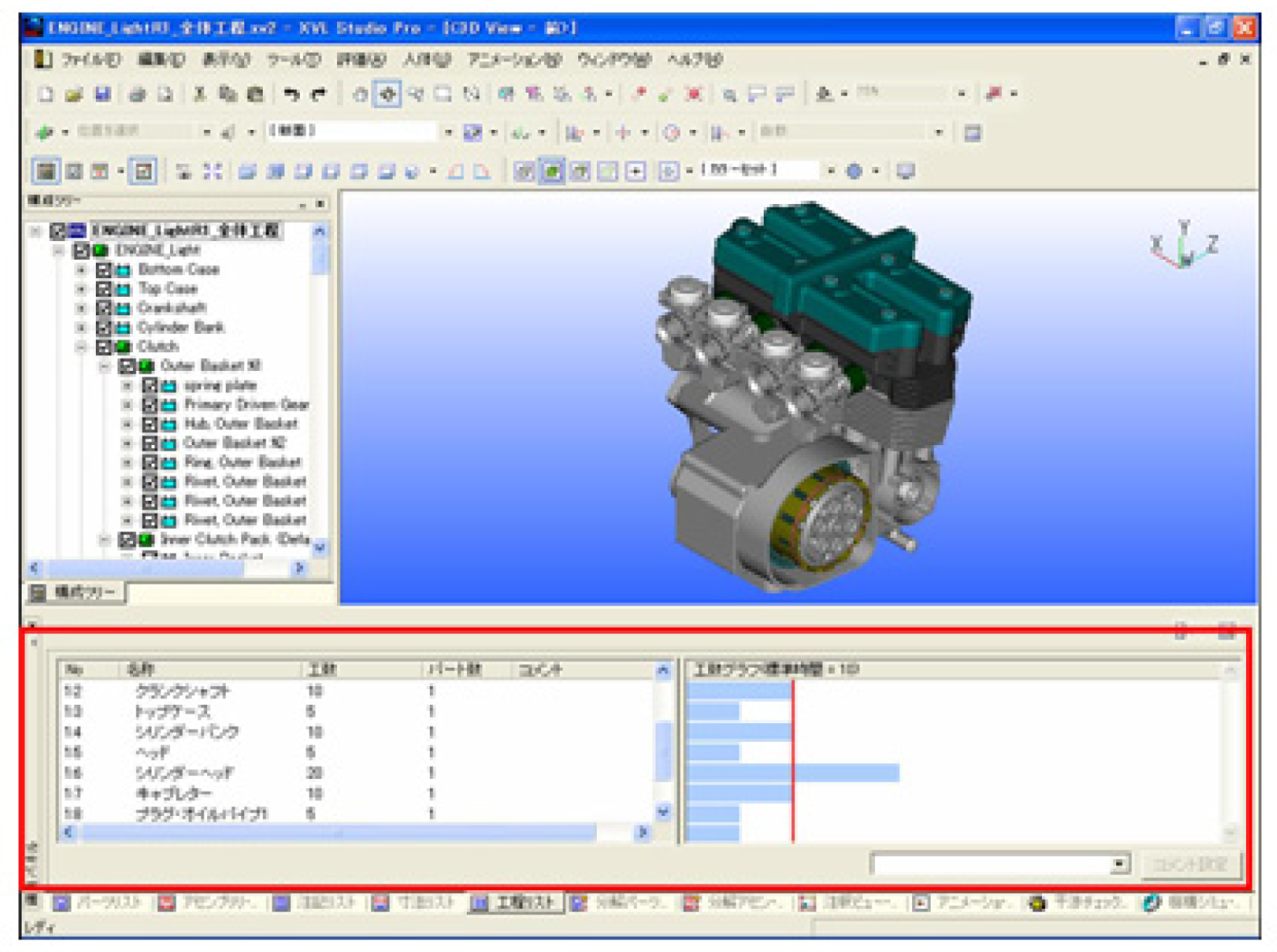Click the red X delete toolbar icon

[694, 95]
